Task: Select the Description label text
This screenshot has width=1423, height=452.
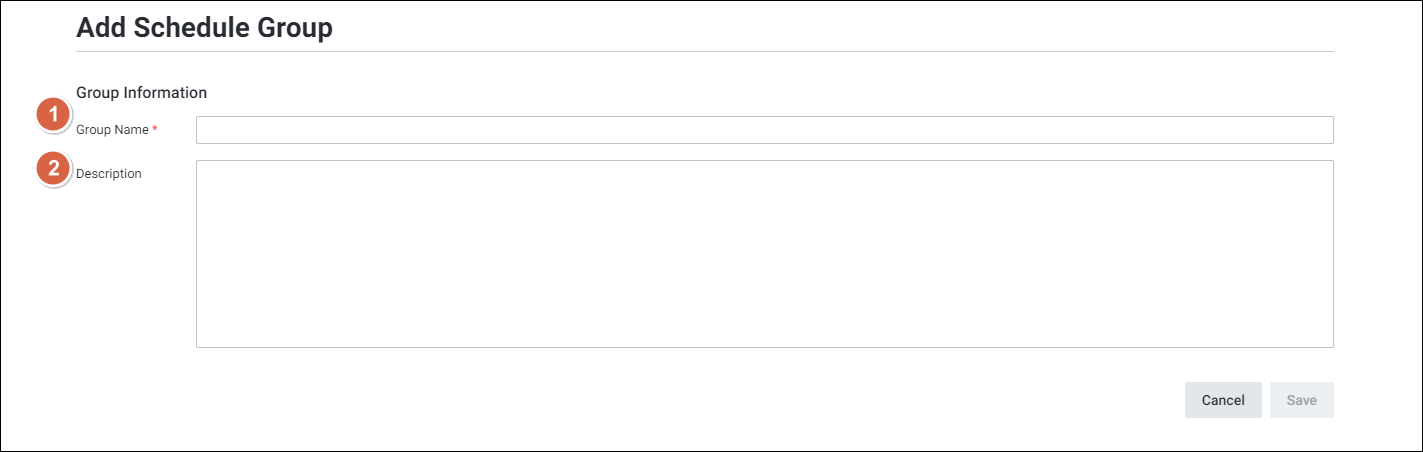Action: tap(109, 174)
